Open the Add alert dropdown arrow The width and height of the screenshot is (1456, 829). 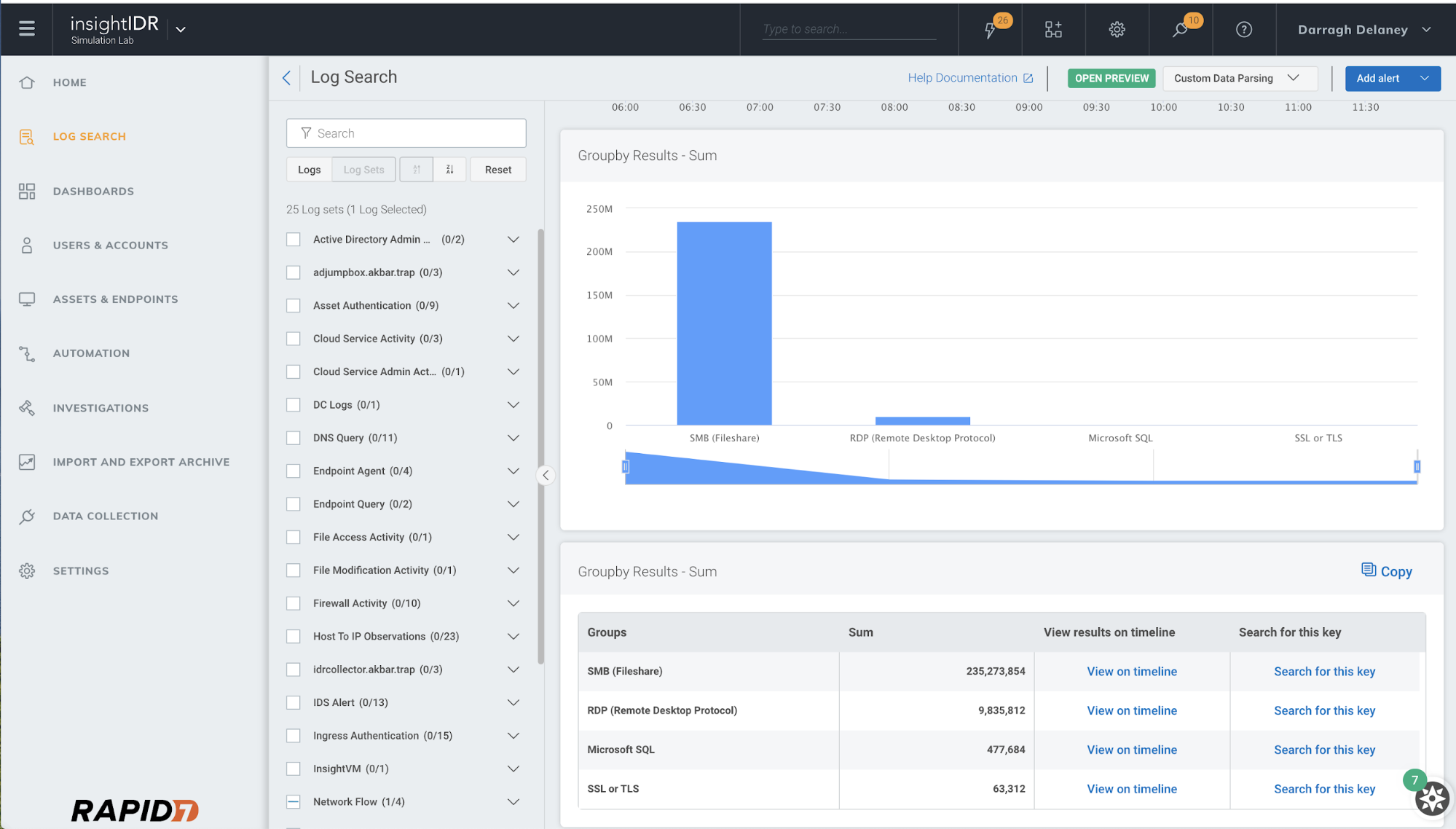tap(1425, 79)
